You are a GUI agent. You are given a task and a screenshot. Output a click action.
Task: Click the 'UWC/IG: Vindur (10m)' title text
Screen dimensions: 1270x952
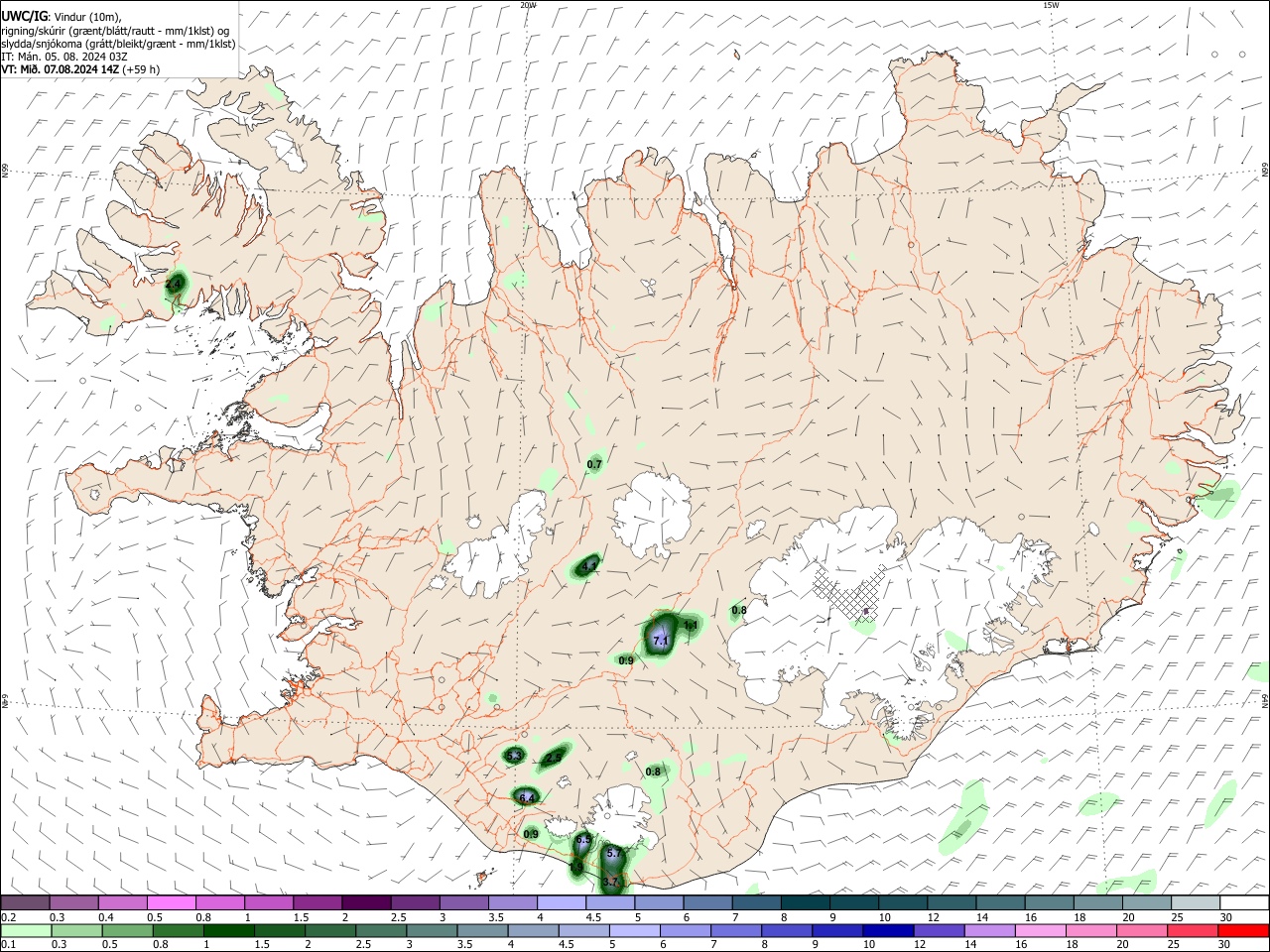[61, 17]
